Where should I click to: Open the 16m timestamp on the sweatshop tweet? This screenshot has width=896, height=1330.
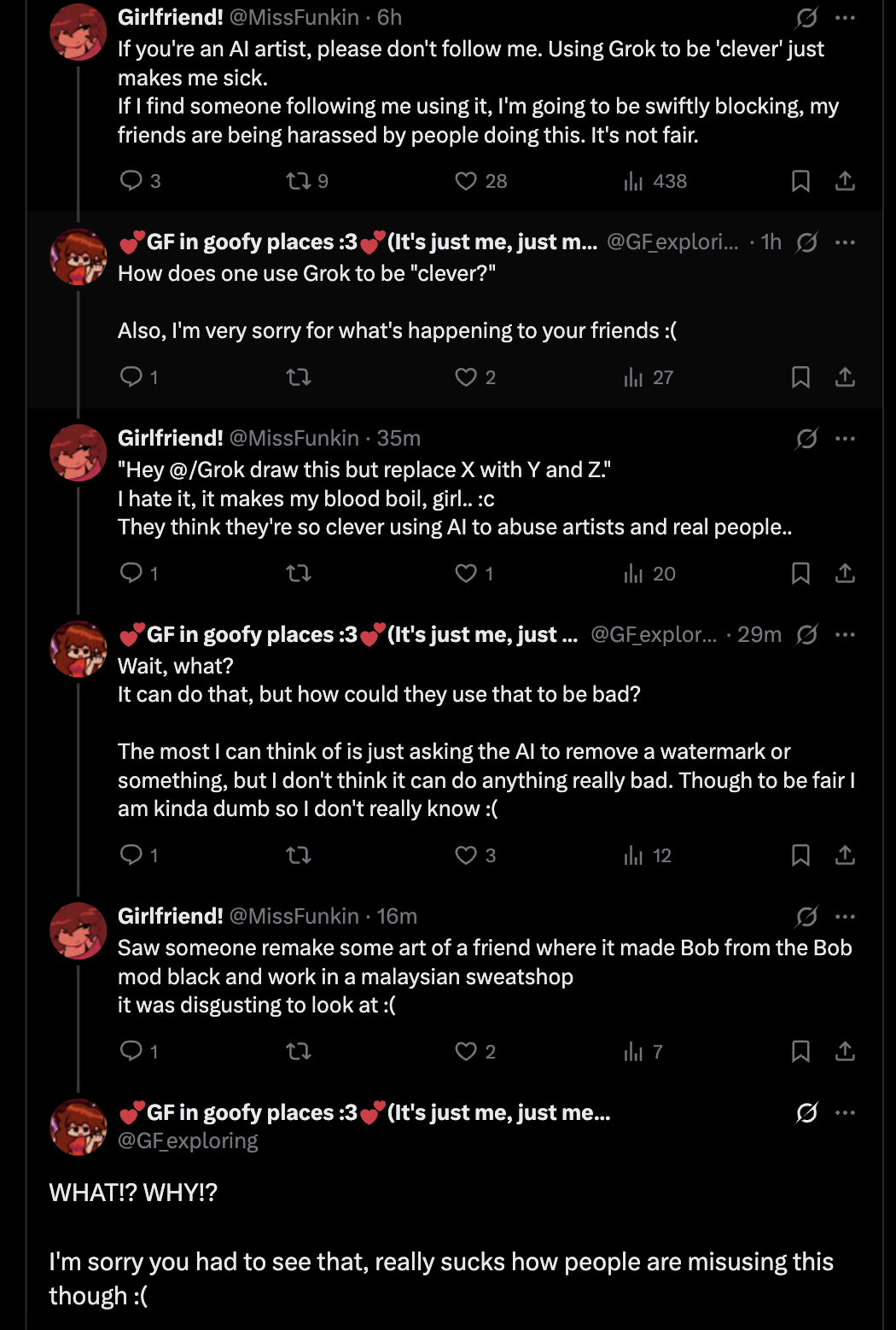[x=397, y=916]
